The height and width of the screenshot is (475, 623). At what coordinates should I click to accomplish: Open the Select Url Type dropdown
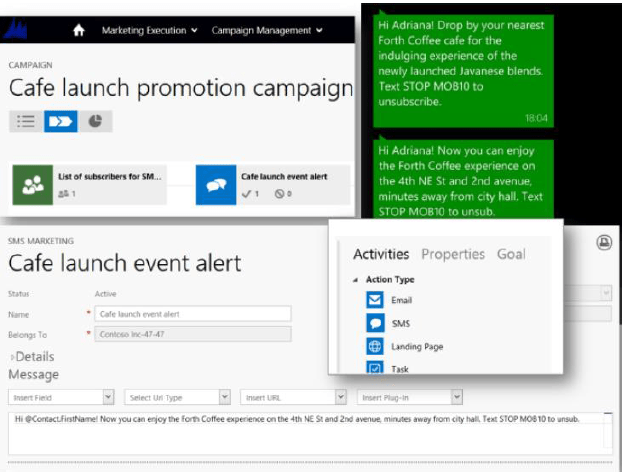(x=177, y=397)
